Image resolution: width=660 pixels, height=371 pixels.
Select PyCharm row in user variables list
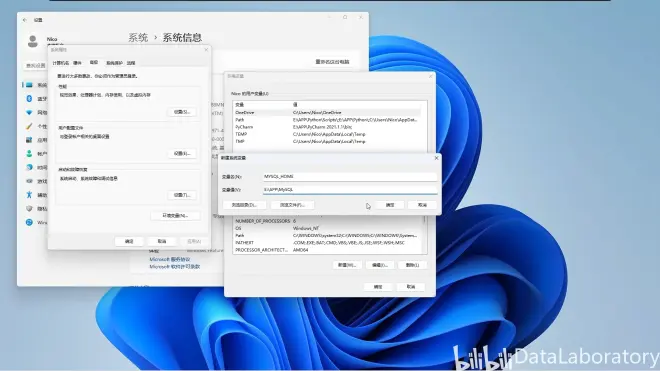pyautogui.click(x=327, y=127)
